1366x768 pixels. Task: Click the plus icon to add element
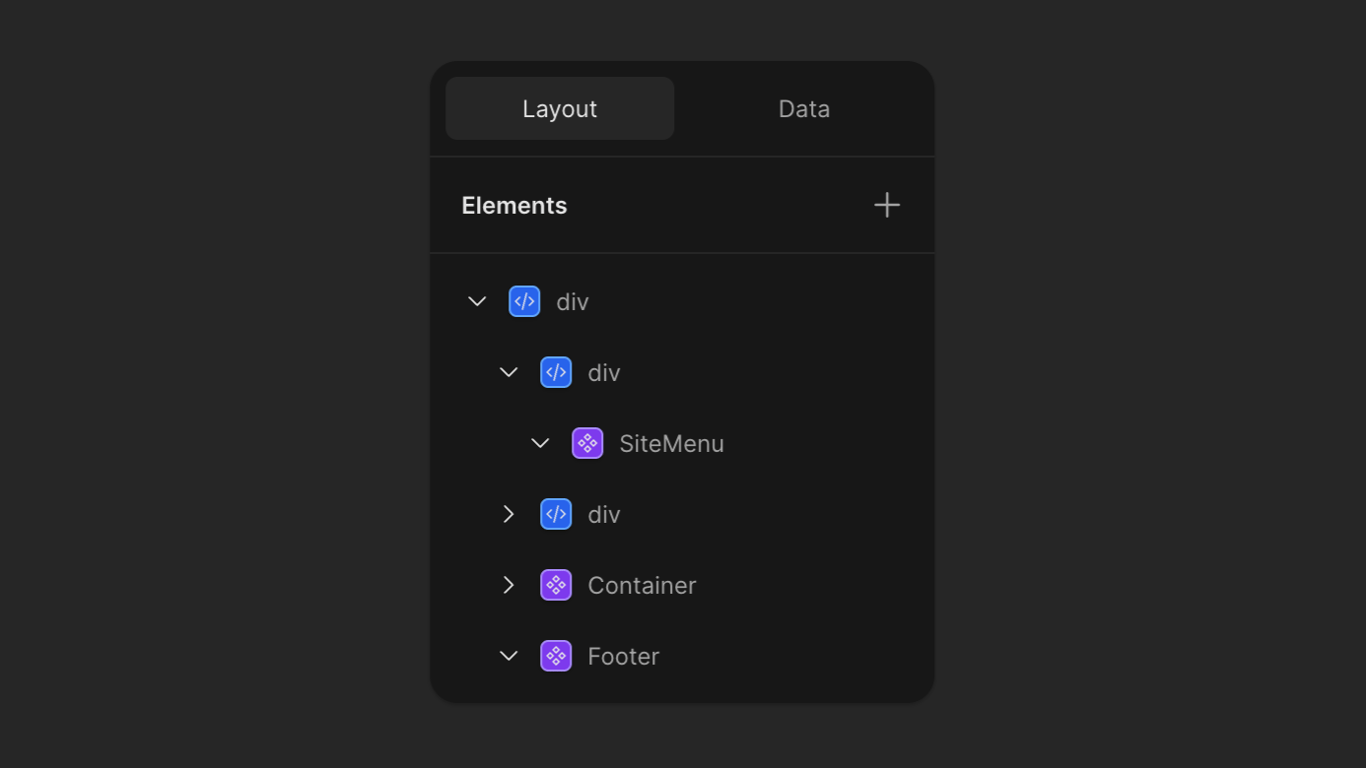(x=887, y=205)
